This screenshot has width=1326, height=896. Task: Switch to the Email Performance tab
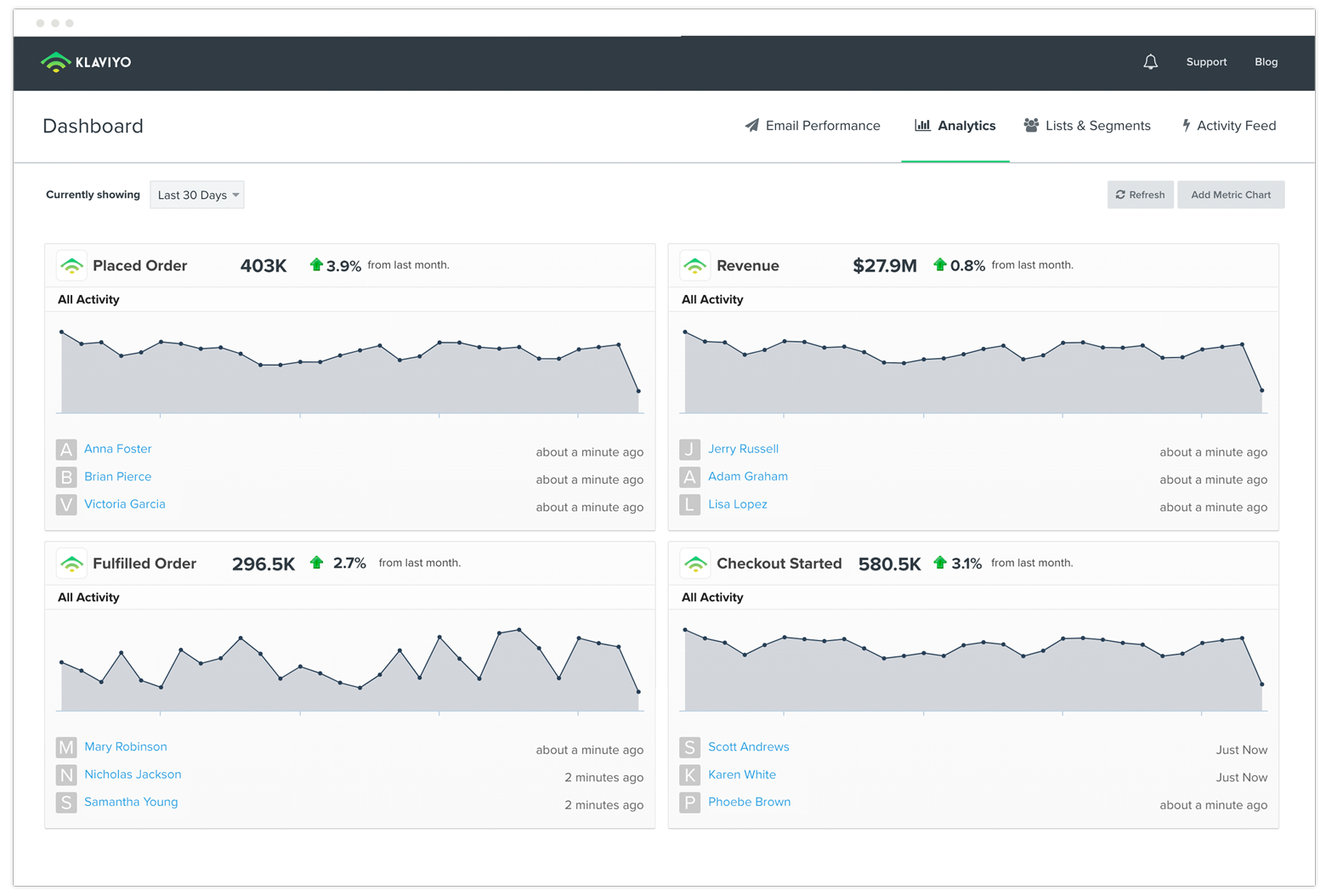point(813,126)
